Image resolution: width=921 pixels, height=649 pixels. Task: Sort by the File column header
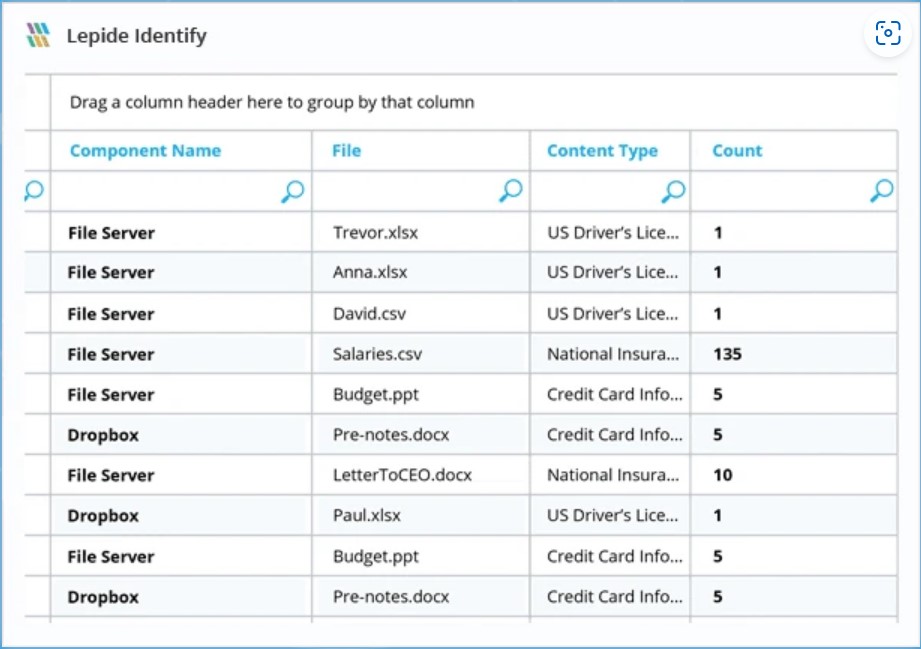tap(347, 150)
